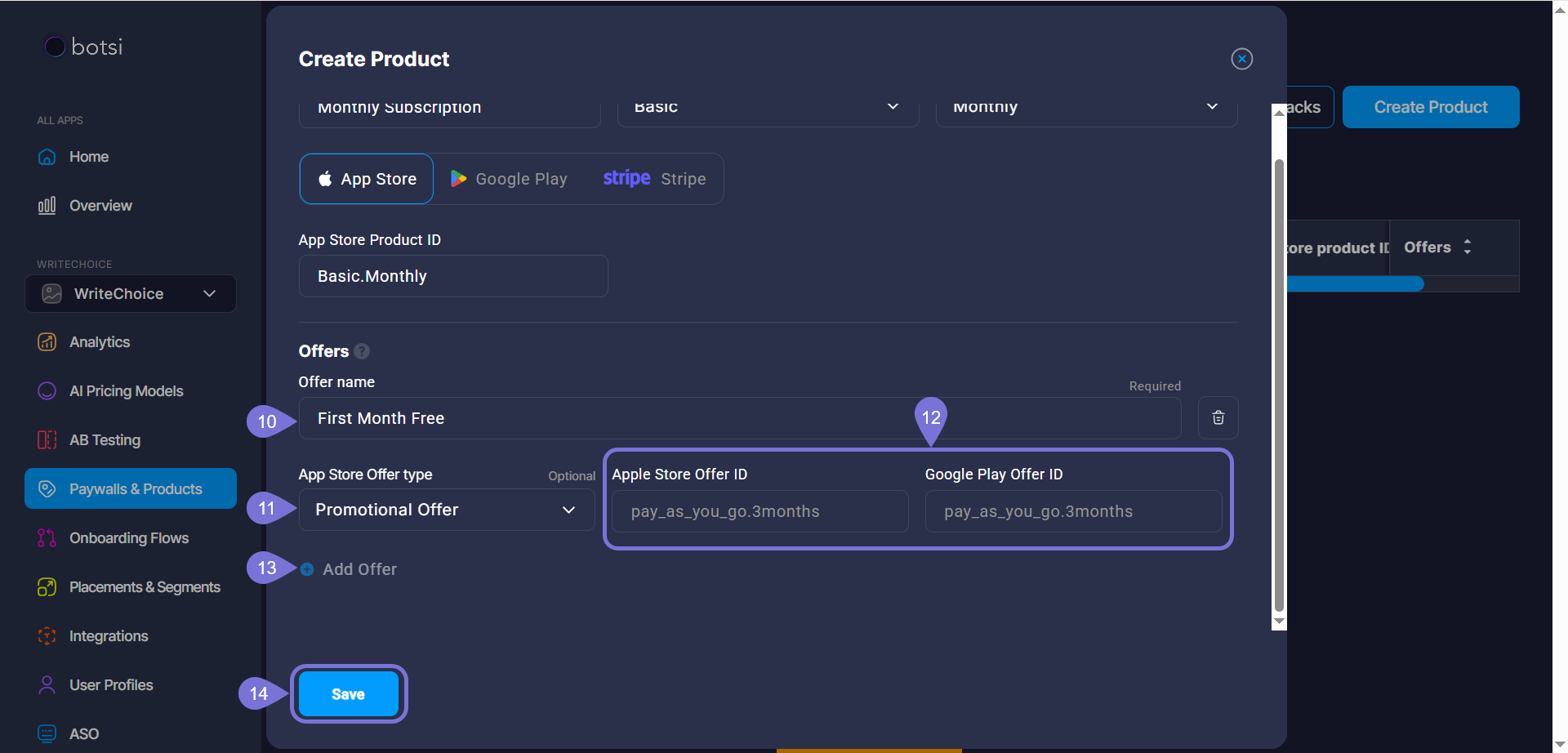Sort the table by Offers column
The width and height of the screenshot is (1568, 753).
[x=1467, y=247]
